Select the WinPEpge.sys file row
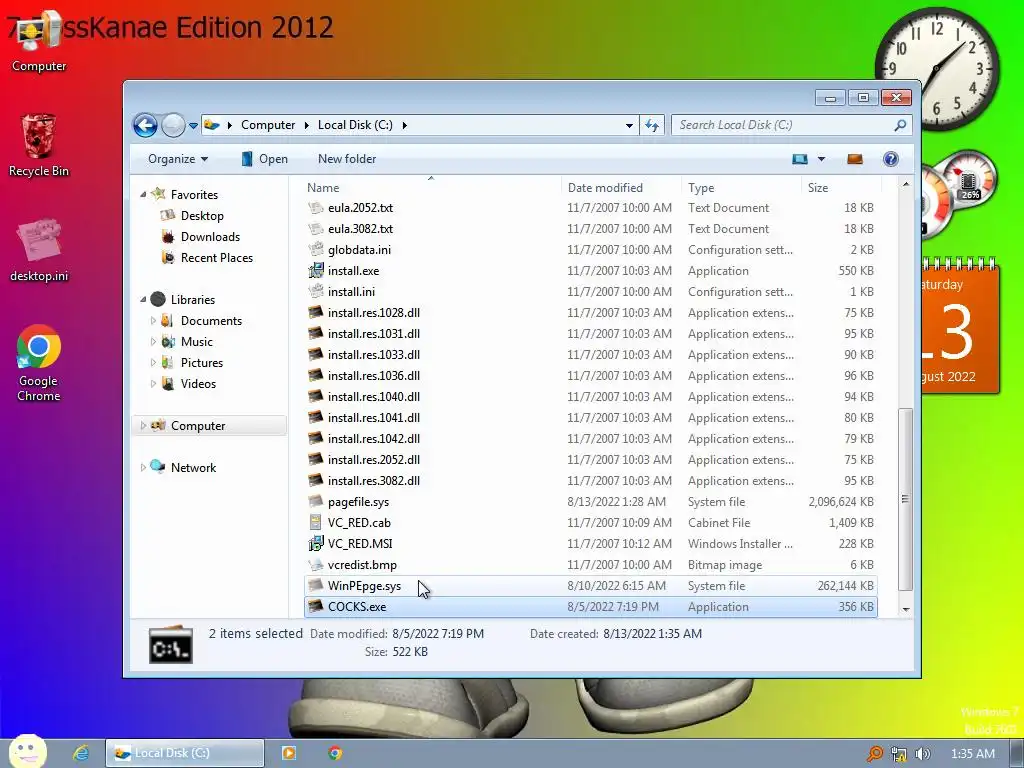Viewport: 1024px width, 768px height. (x=590, y=586)
